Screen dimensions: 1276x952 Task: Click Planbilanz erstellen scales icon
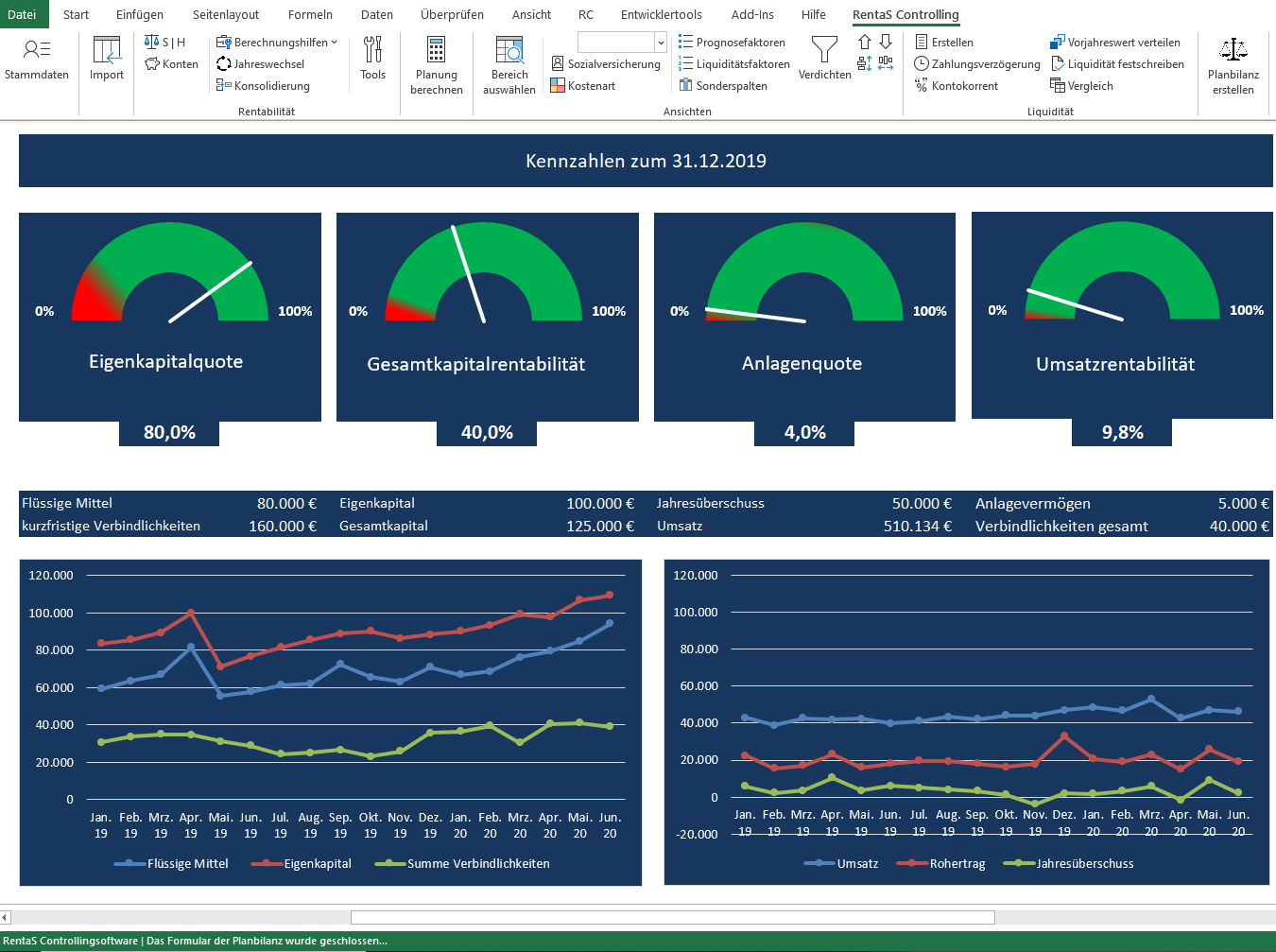[x=1233, y=49]
